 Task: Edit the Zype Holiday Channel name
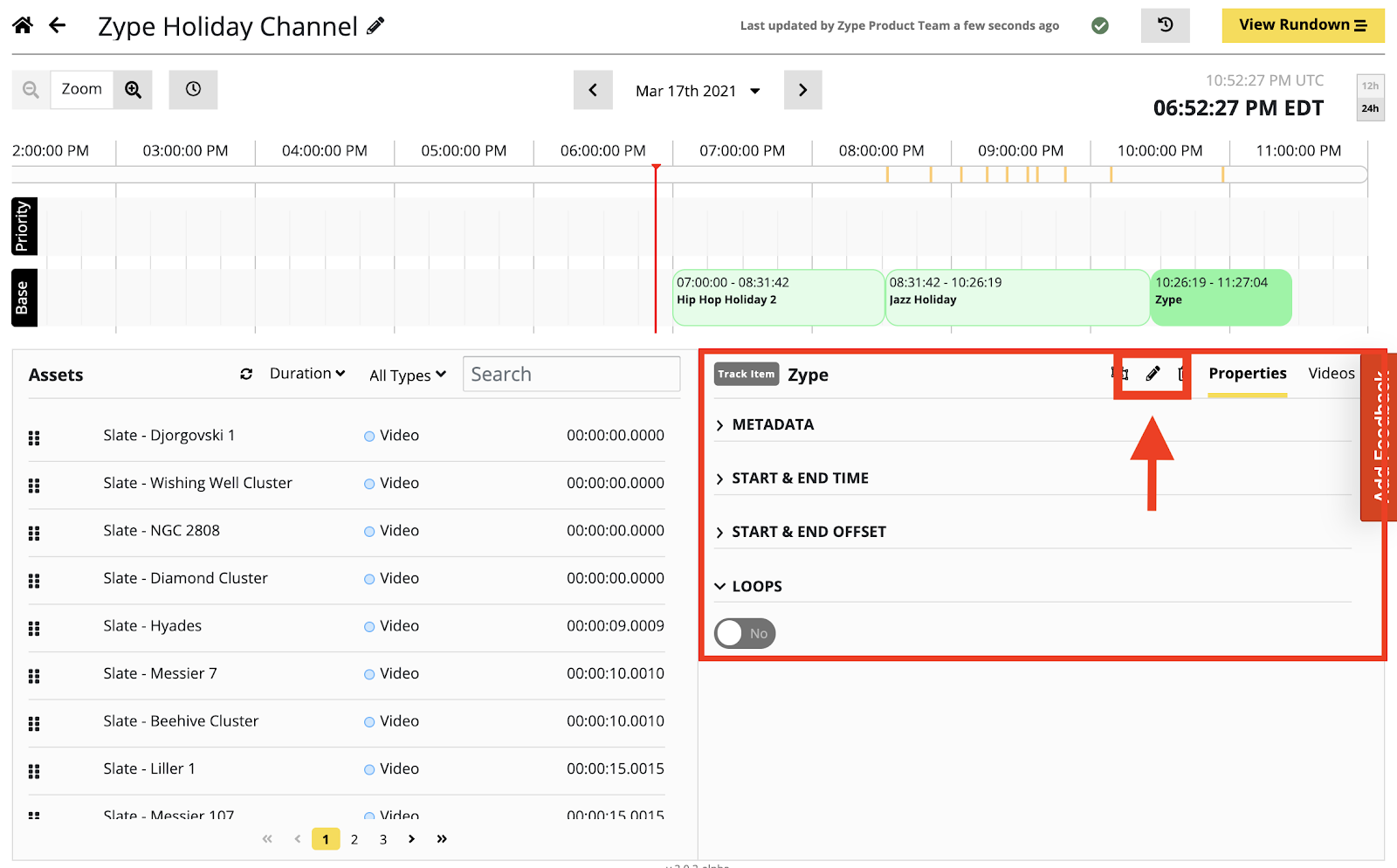[x=375, y=26]
